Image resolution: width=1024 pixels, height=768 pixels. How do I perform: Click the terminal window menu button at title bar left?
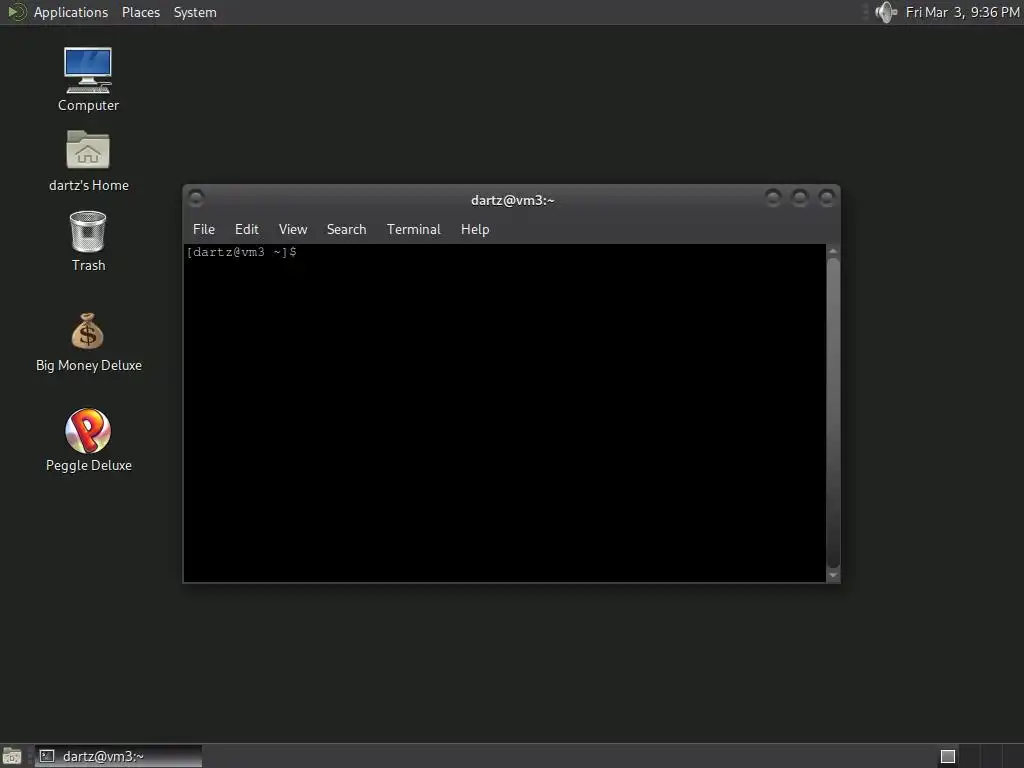pos(196,198)
